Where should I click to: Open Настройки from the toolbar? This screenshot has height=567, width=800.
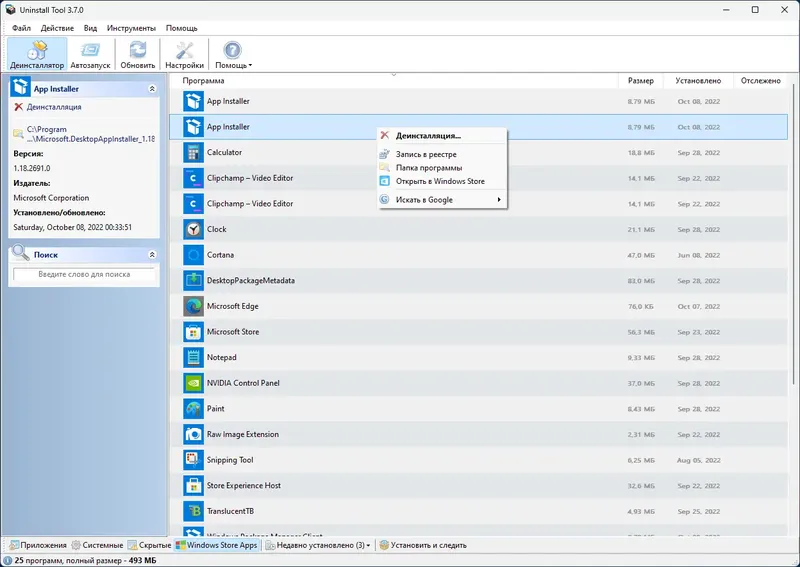pos(184,54)
